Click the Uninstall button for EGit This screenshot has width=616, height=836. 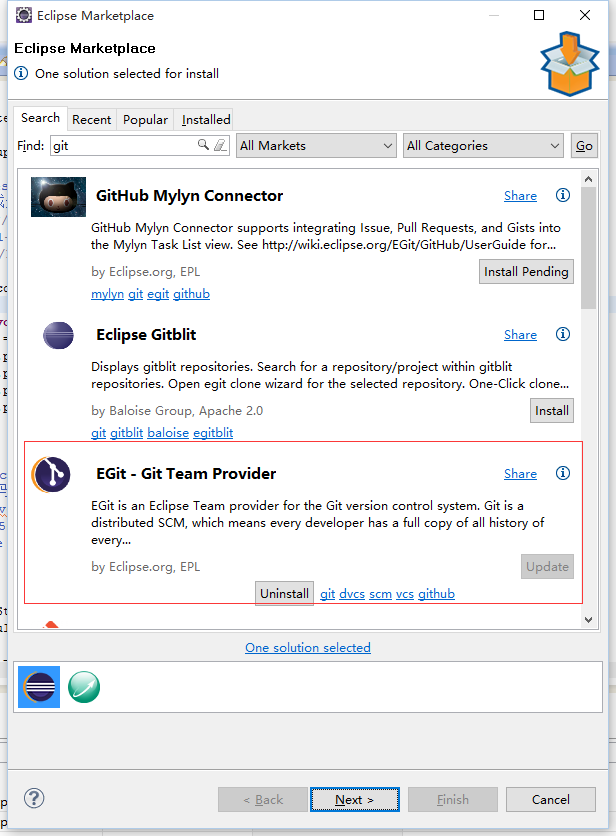click(x=284, y=593)
